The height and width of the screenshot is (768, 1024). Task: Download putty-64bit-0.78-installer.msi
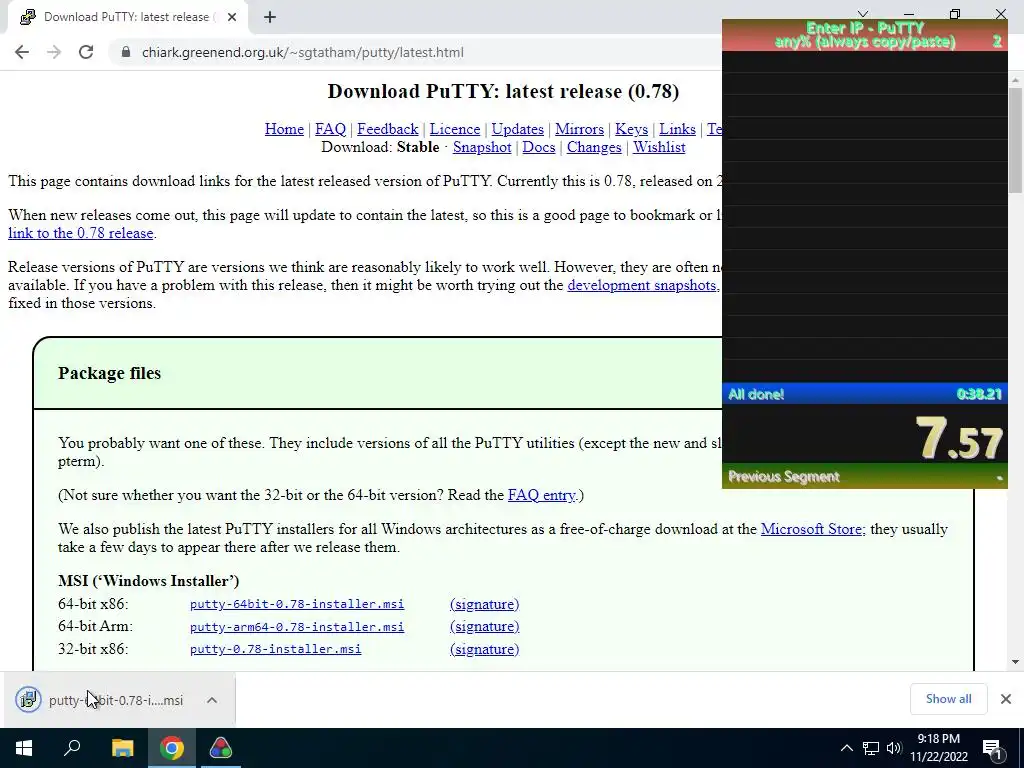pos(296,604)
